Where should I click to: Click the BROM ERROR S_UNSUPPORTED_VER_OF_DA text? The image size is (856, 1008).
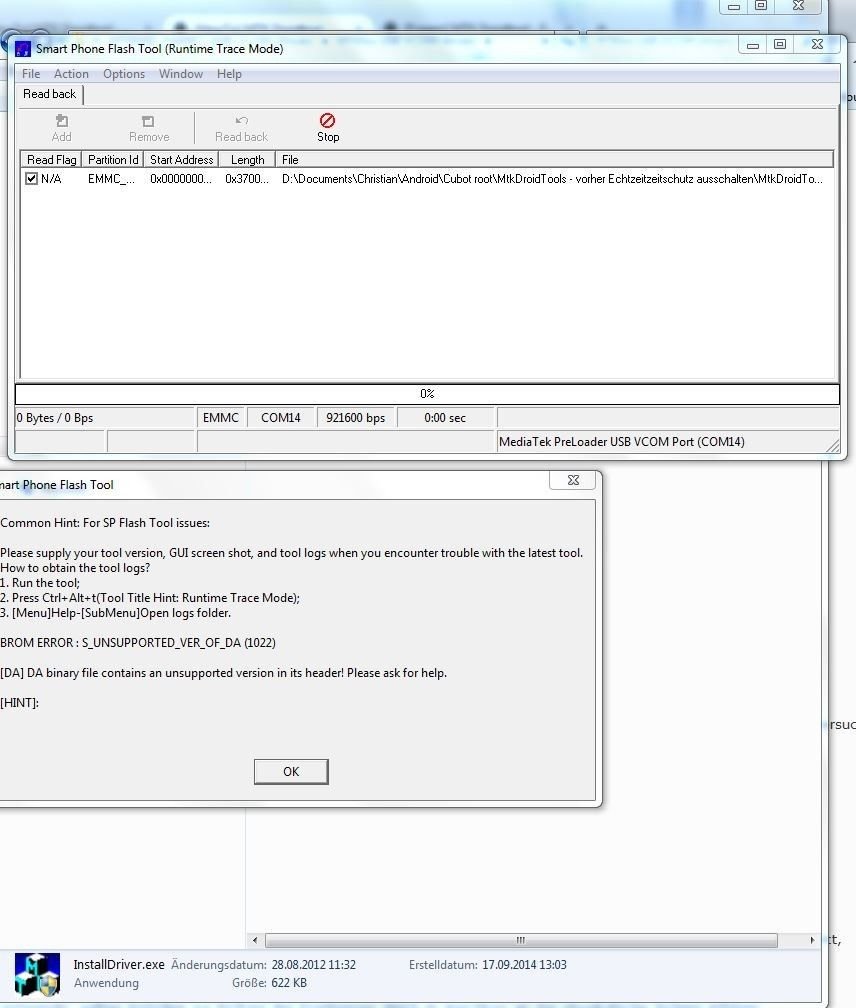click(138, 643)
